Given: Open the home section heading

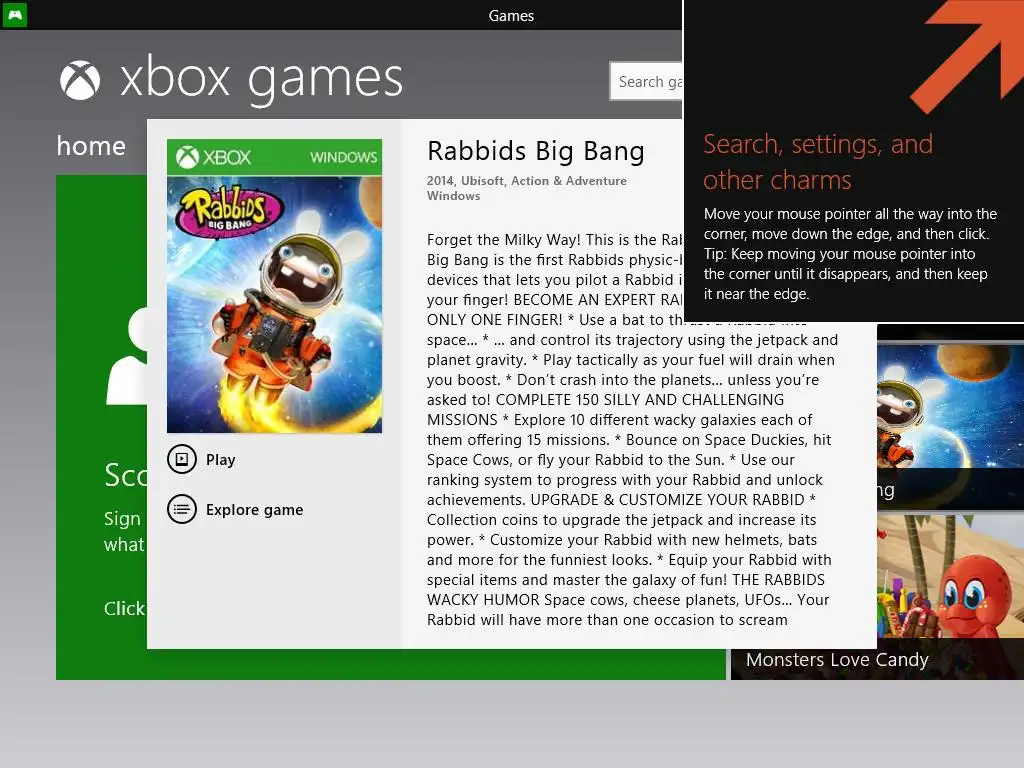Looking at the screenshot, I should (x=91, y=146).
